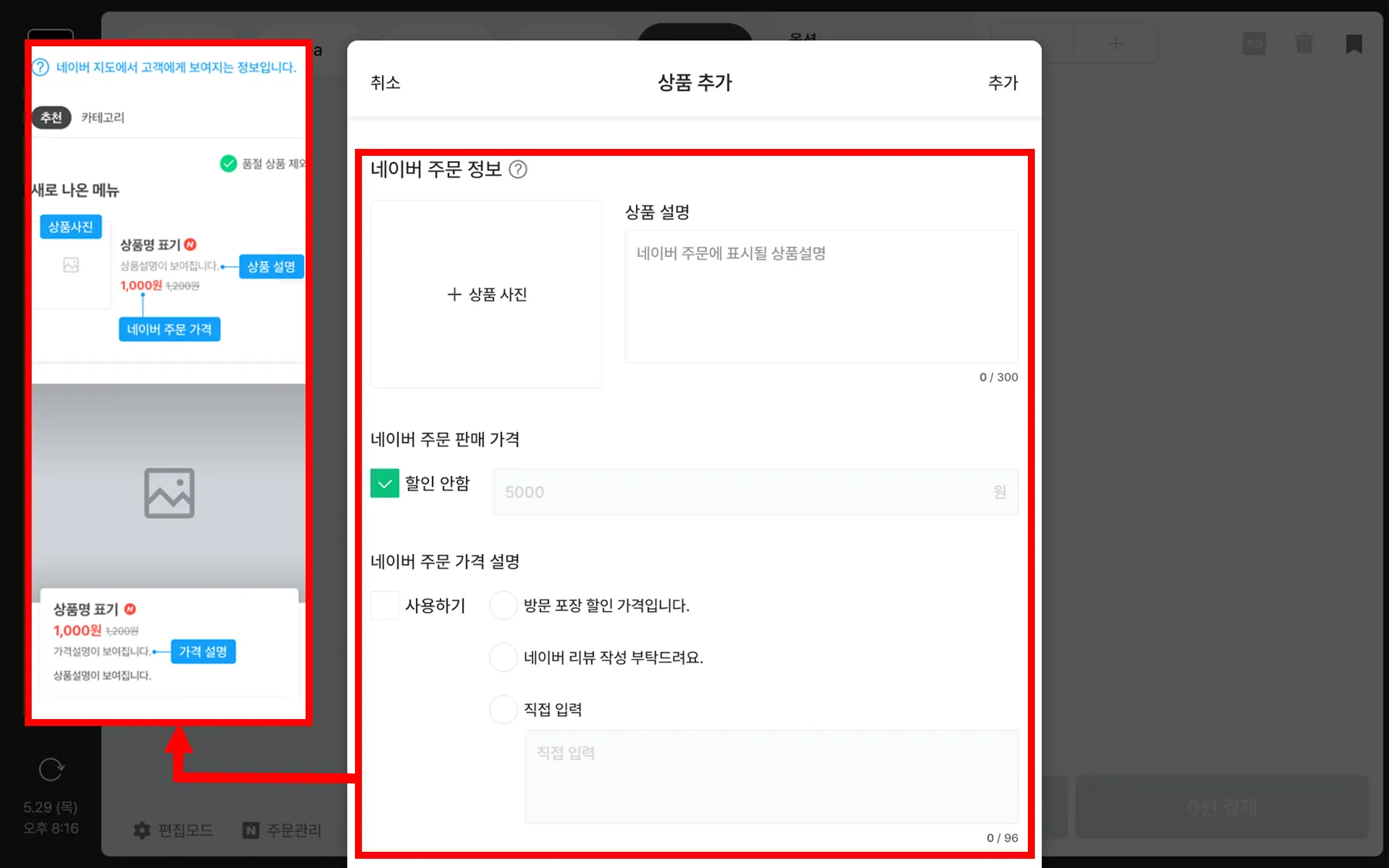The height and width of the screenshot is (868, 1389).
Task: Click the receipt icon beside the trash can
Action: [1255, 43]
